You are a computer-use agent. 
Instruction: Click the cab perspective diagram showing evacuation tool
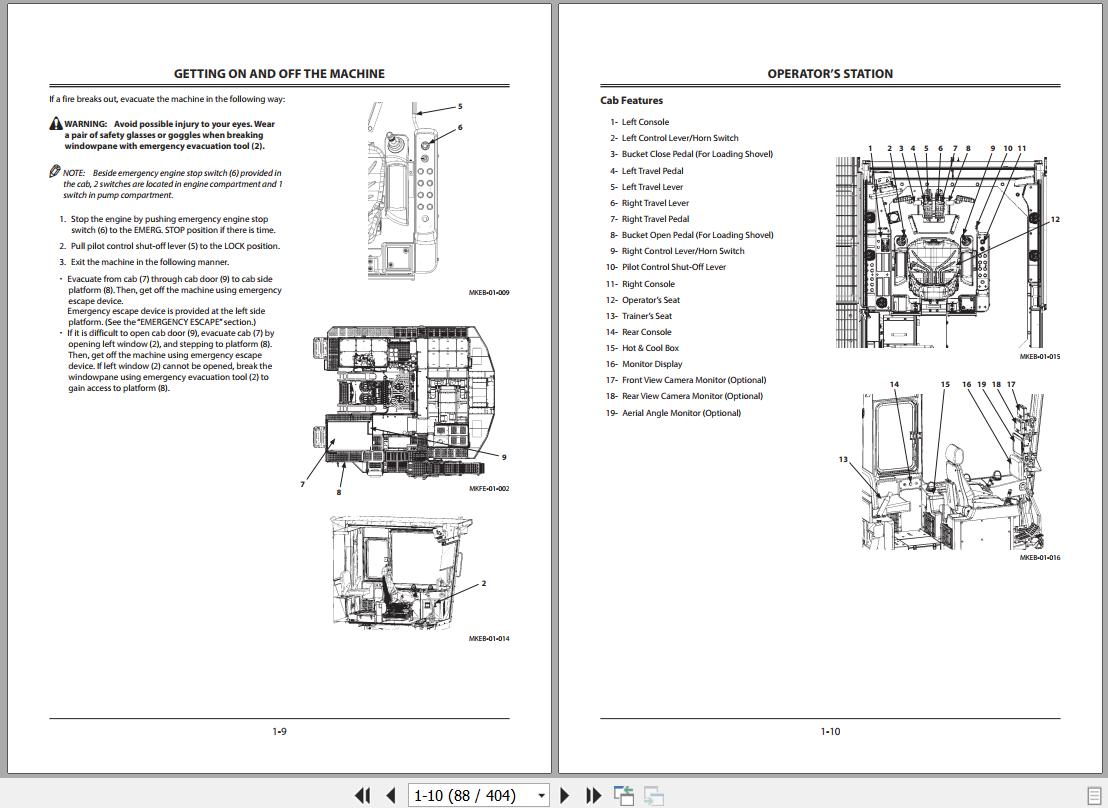coord(402,571)
